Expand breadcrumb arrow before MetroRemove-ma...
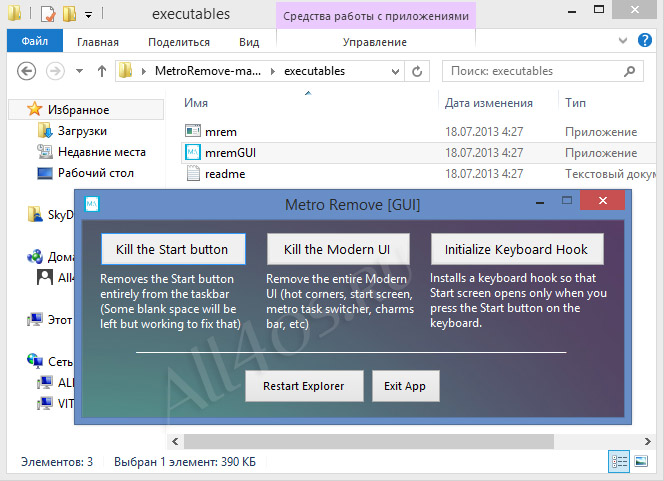The image size is (664, 481). coord(144,71)
